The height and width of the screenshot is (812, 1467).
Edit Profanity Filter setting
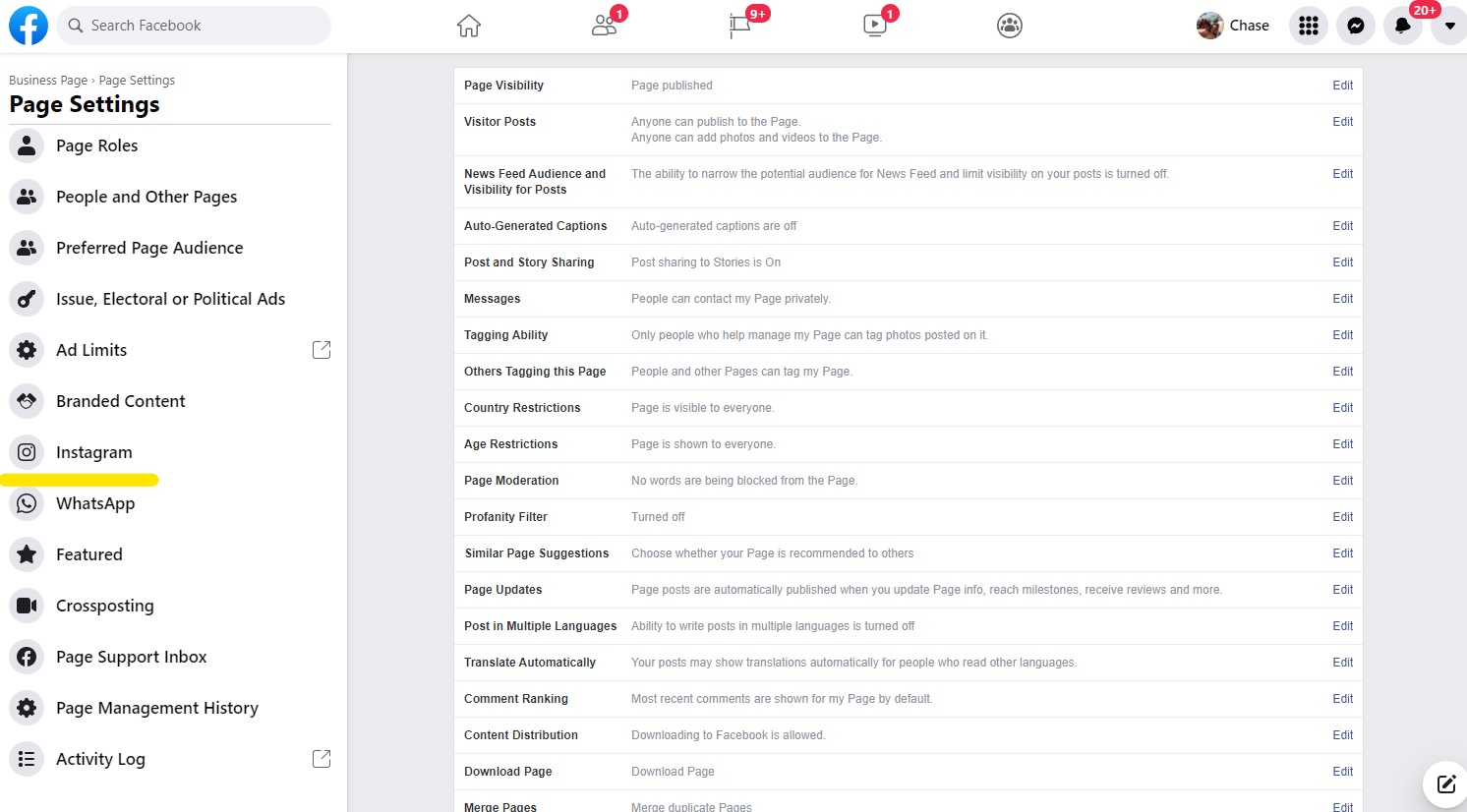tap(1343, 517)
